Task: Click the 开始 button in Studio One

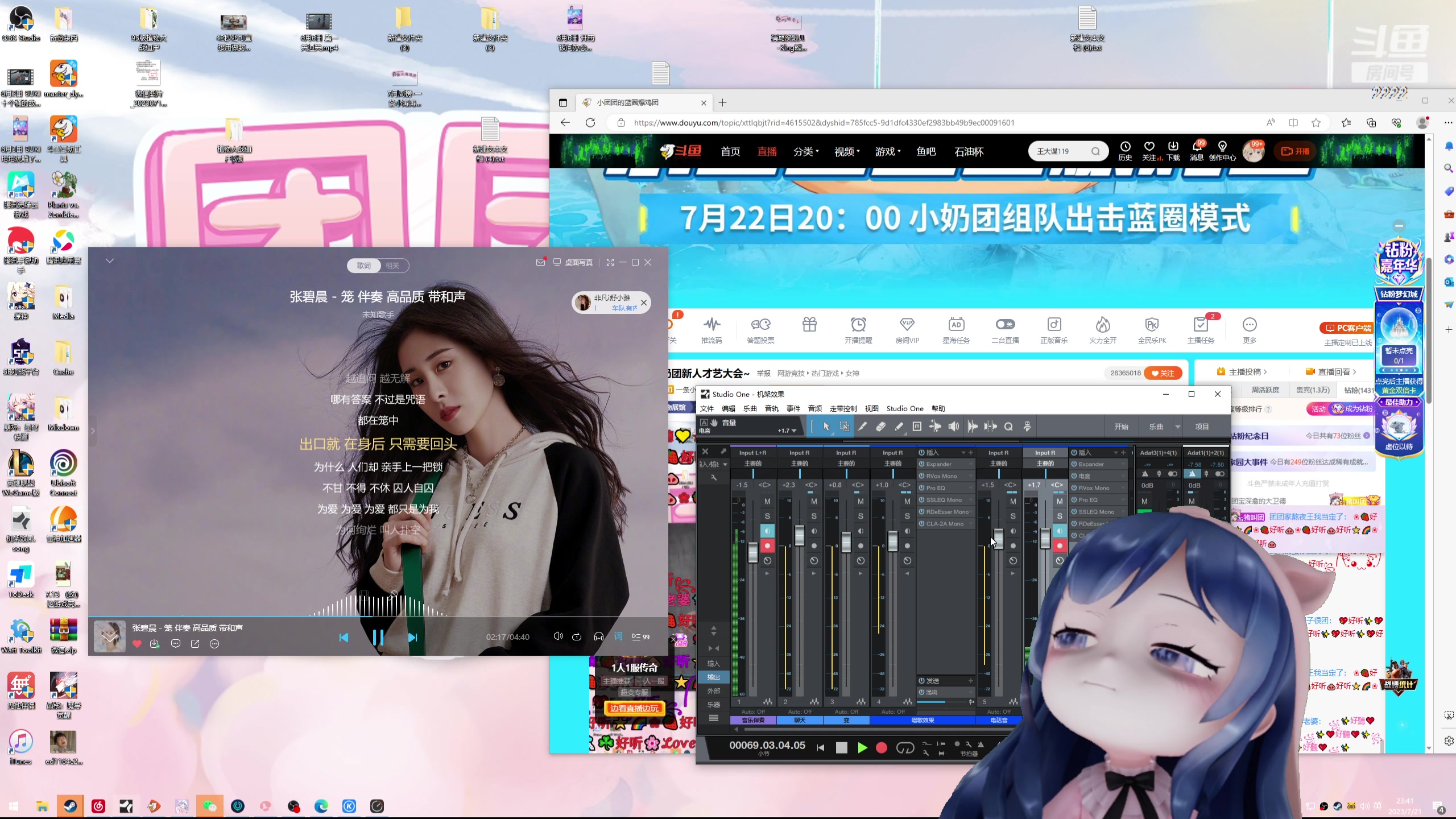Action: 1120,426
